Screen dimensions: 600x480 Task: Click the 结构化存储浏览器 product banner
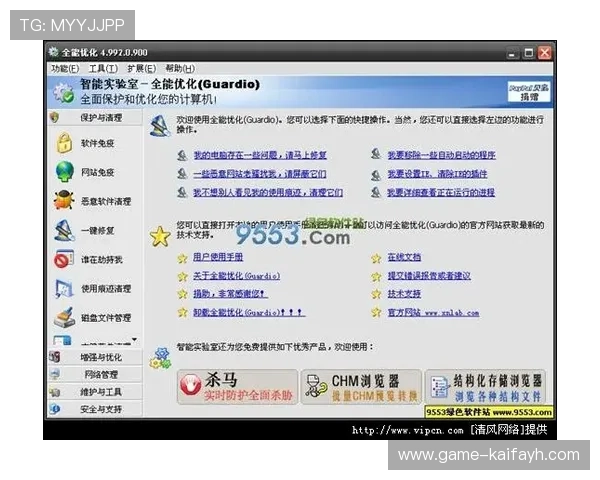pyautogui.click(x=486, y=387)
